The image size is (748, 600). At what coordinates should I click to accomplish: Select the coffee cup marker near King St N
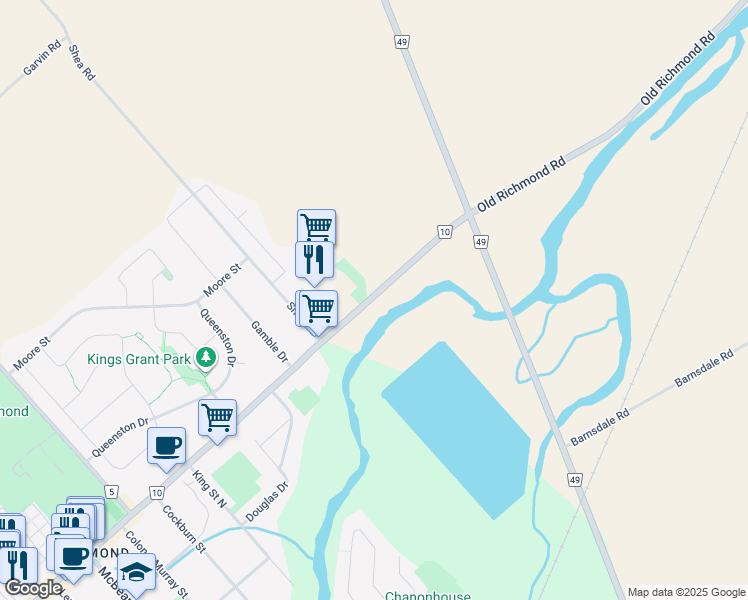[x=166, y=447]
